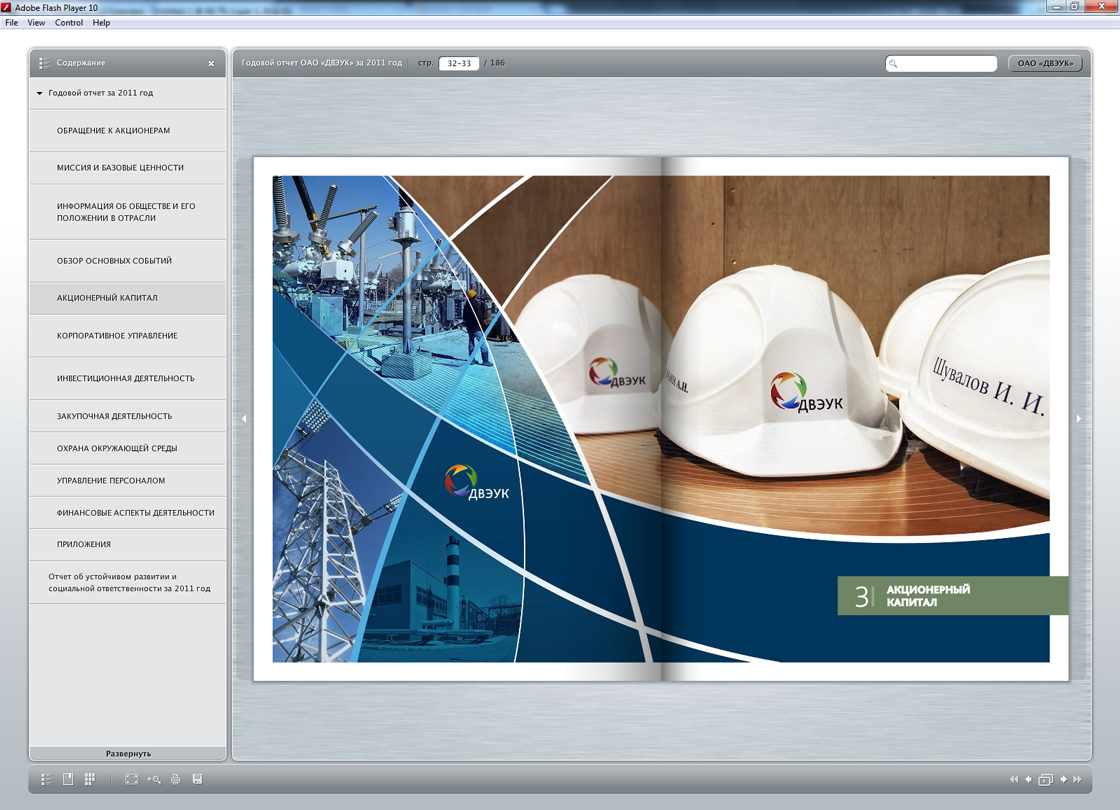The width and height of the screenshot is (1120, 810).
Task: Open the ОХРАНА ОКРУЖАЮЩЕЙ СРЕДЫ chapter
Action: click(128, 449)
